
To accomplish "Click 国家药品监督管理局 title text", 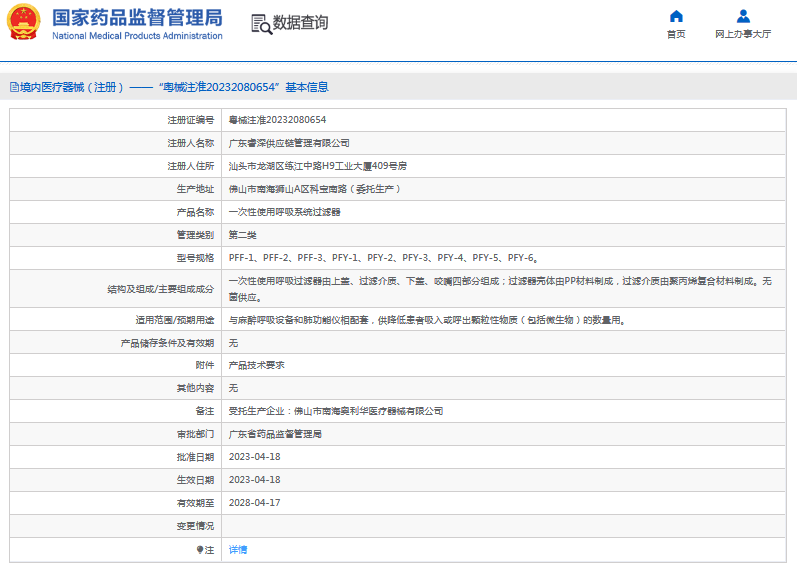I will point(137,18).
